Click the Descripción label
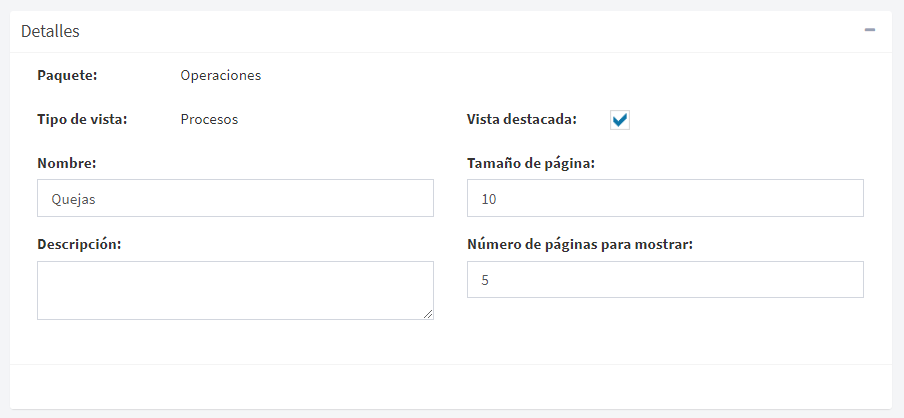904x418 pixels. 80,244
